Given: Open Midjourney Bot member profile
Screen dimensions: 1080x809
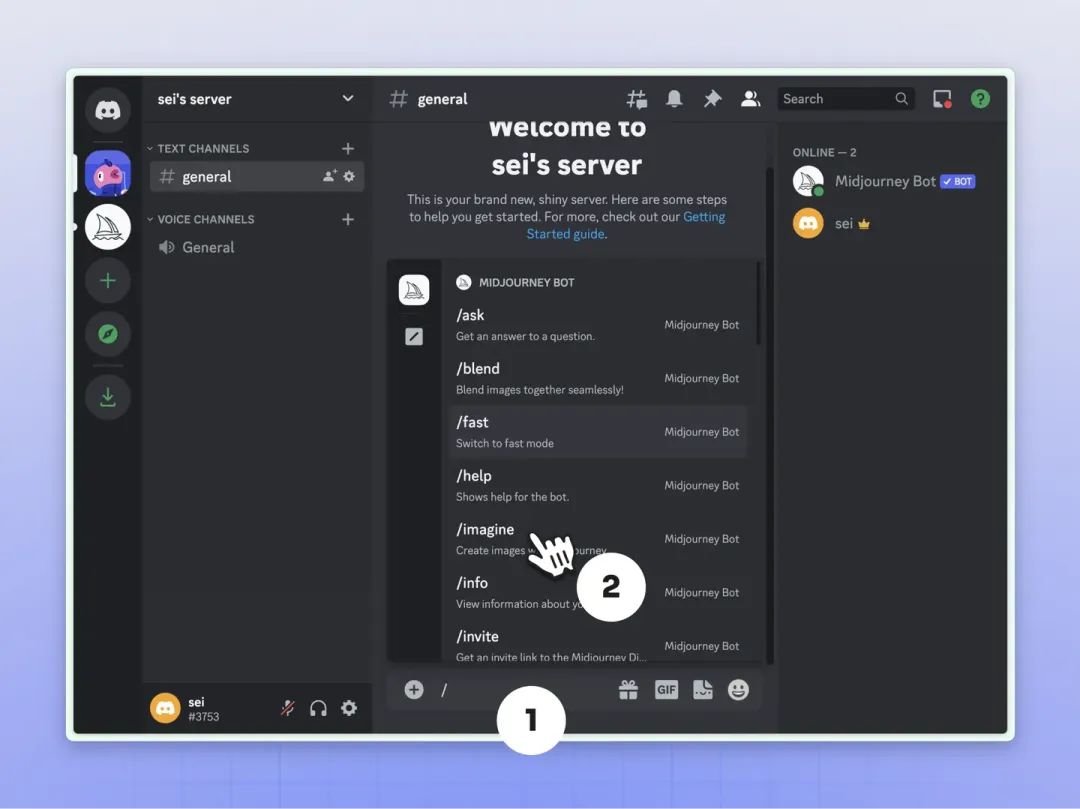Looking at the screenshot, I should click(885, 182).
